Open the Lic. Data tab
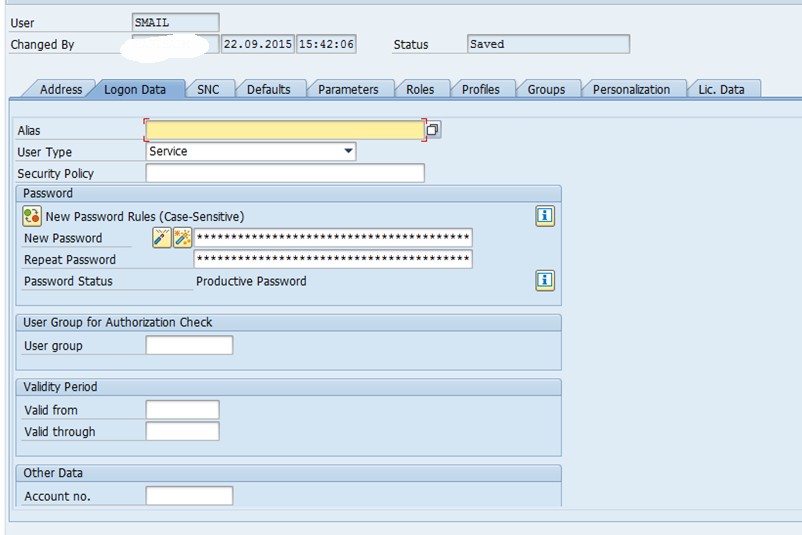Viewport: 802px width, 535px height. (x=721, y=89)
